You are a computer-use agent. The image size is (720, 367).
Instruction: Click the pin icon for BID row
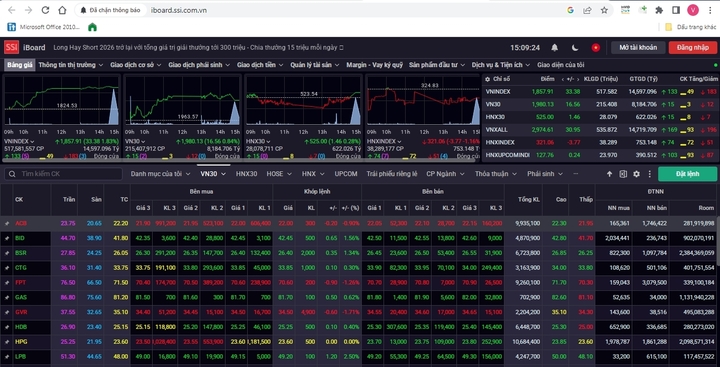pyautogui.click(x=7, y=238)
